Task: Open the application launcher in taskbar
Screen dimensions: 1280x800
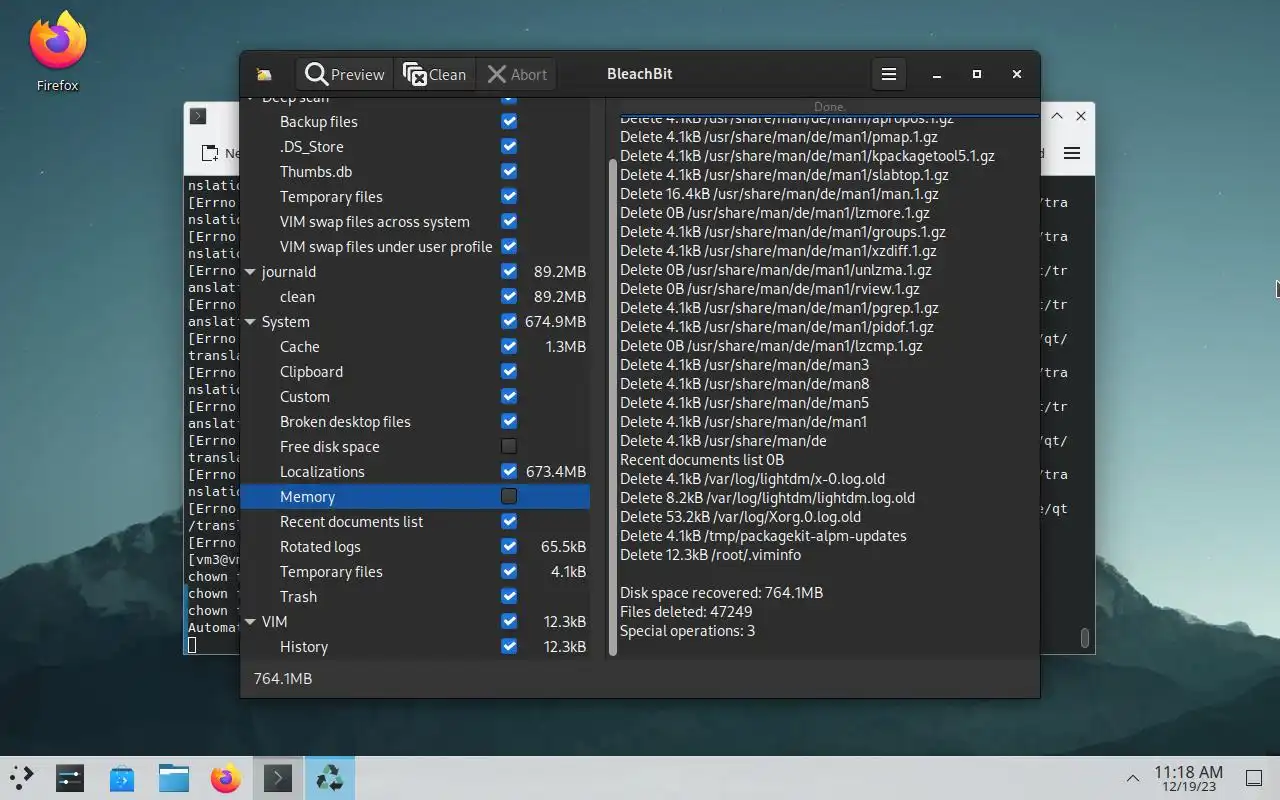Action: pos(21,778)
